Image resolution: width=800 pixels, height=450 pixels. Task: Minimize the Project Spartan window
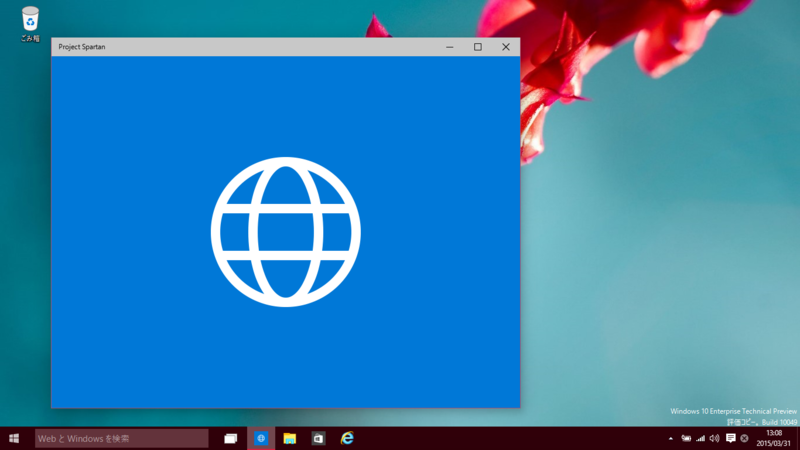pos(449,47)
